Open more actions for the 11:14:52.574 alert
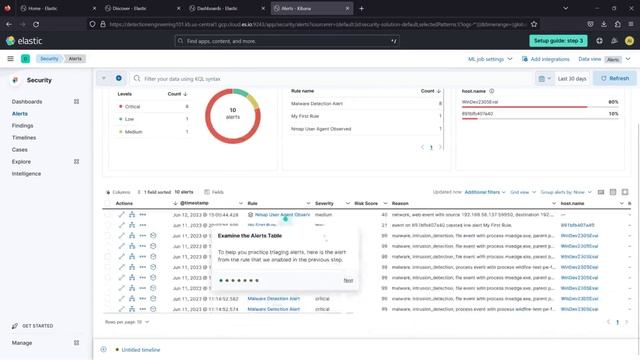Viewport: 640px width, 360px height. tap(142, 309)
